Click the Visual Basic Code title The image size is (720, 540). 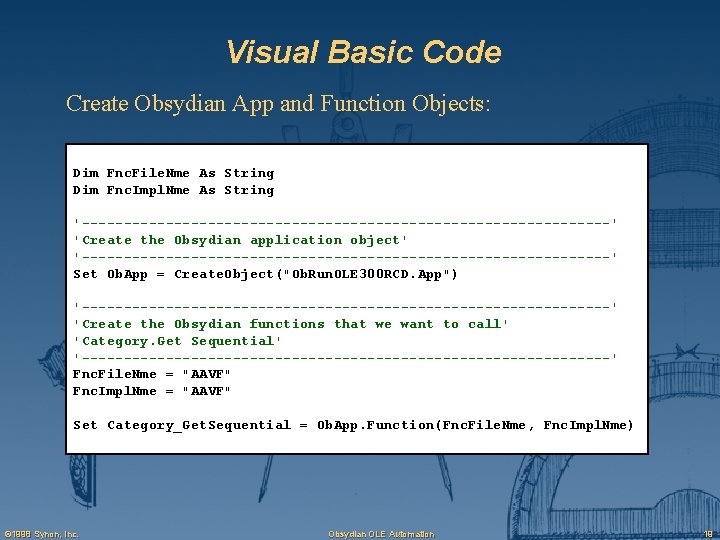click(x=364, y=51)
